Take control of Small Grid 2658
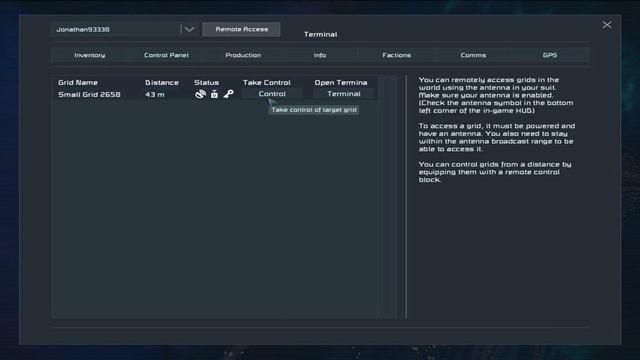Image resolution: width=640 pixels, height=360 pixels. tap(272, 94)
